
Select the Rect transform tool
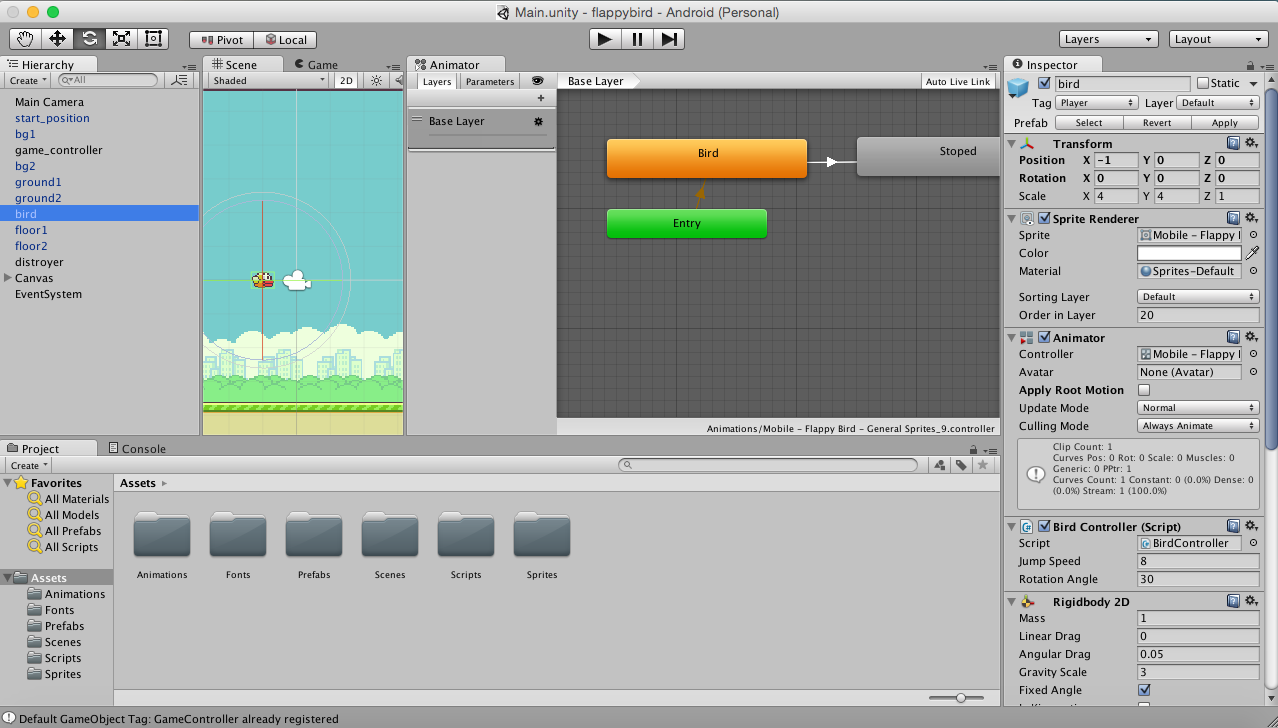[x=153, y=39]
